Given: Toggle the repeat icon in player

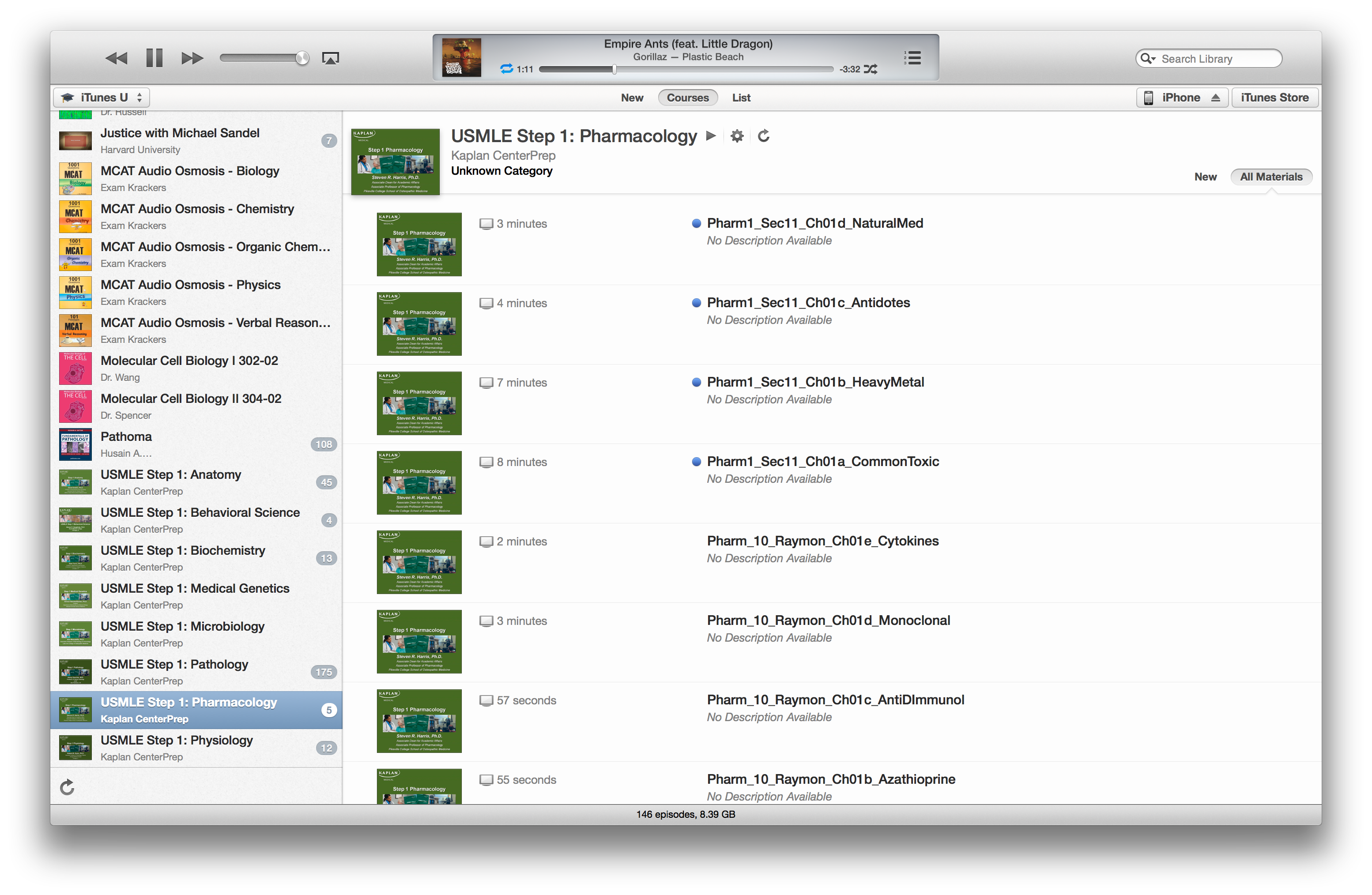Looking at the screenshot, I should pyautogui.click(x=506, y=69).
